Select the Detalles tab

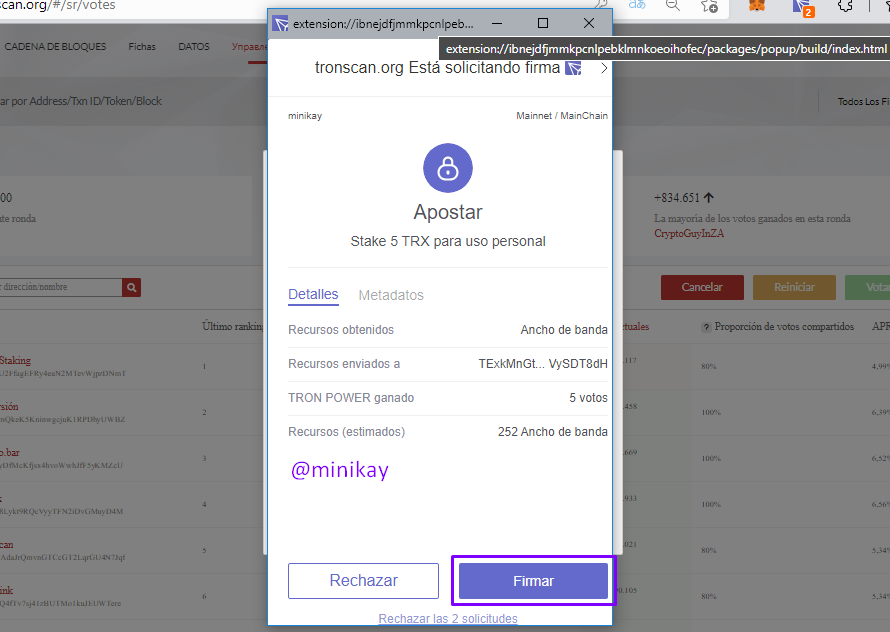(313, 295)
